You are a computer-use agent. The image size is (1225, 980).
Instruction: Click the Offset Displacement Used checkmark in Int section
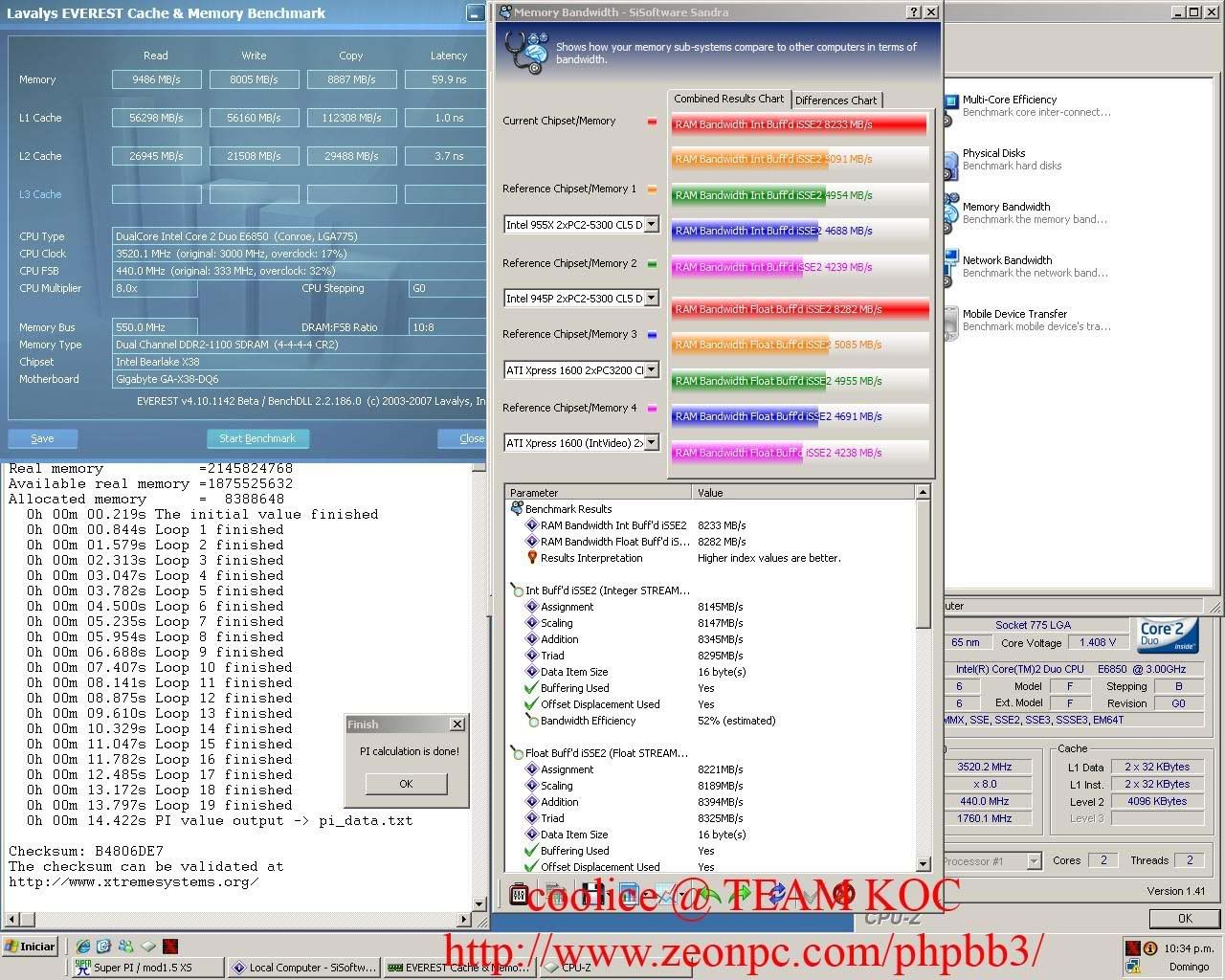click(x=532, y=704)
